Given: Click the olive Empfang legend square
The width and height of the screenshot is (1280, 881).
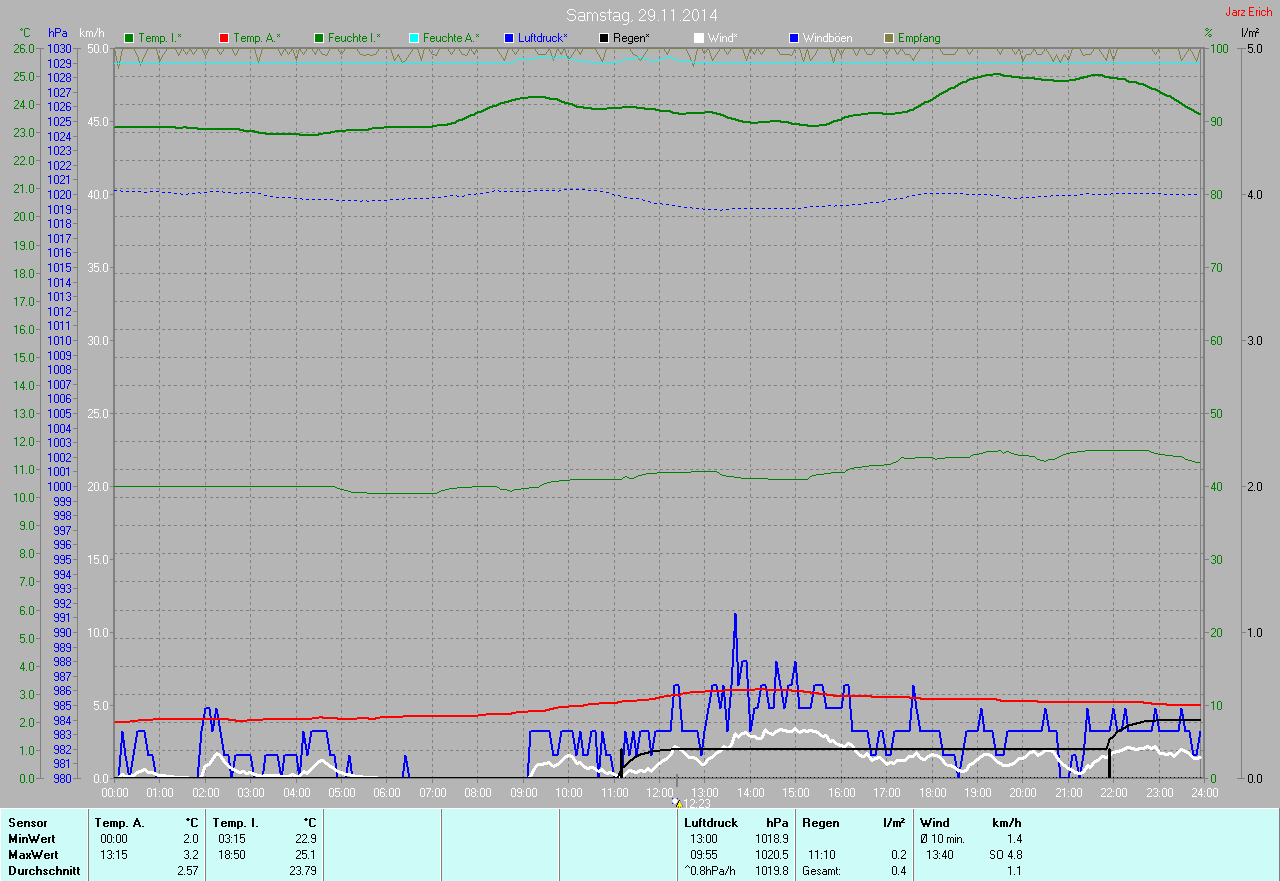Looking at the screenshot, I should (889, 38).
